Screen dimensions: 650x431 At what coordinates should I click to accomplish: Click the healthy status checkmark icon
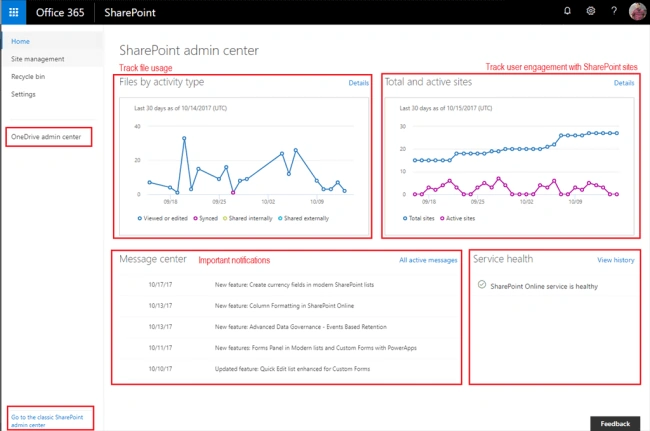[482, 284]
